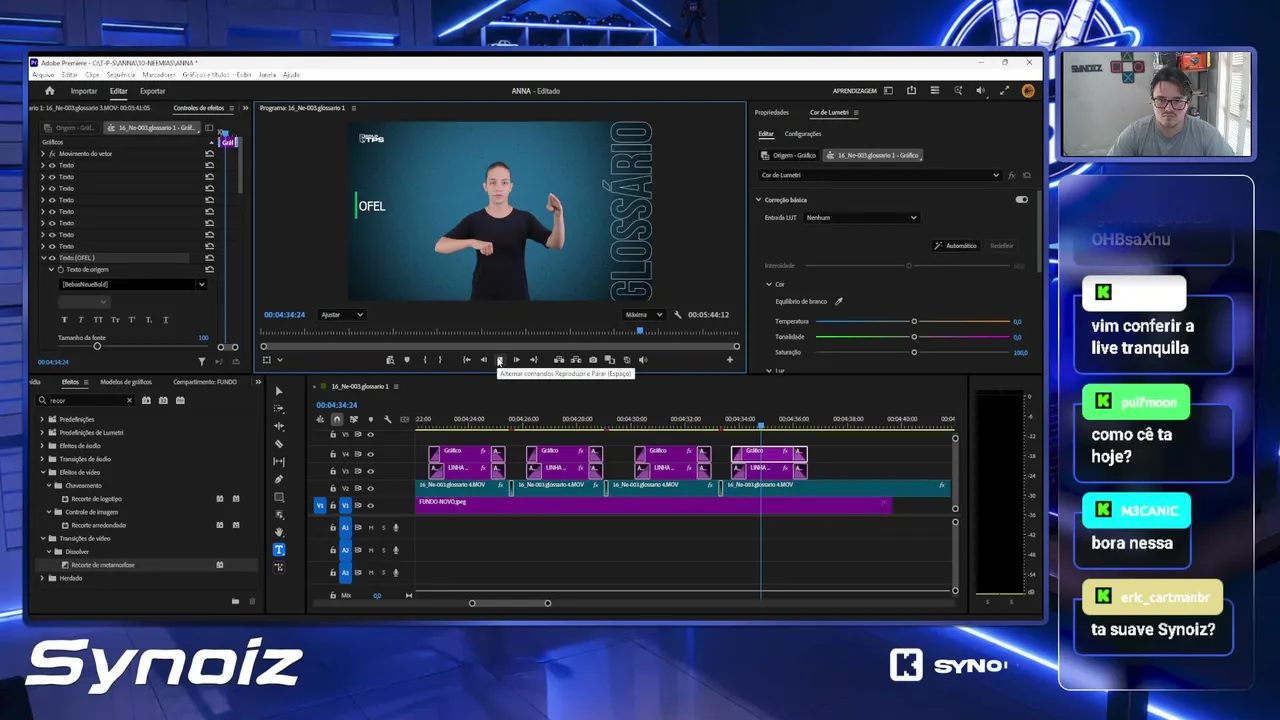
Task: Click the Home icon in the header
Action: coord(49,91)
